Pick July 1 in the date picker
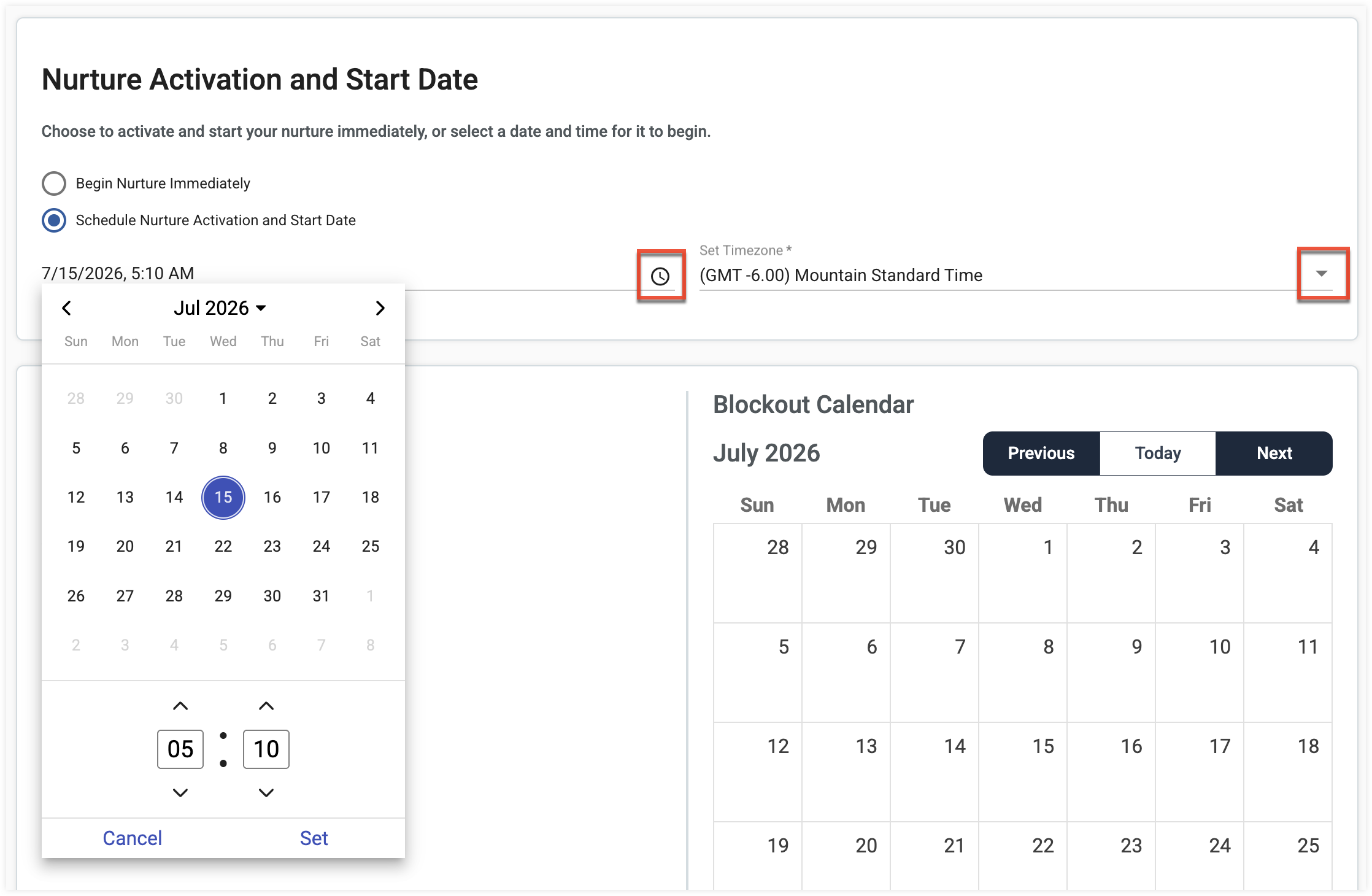 point(223,399)
